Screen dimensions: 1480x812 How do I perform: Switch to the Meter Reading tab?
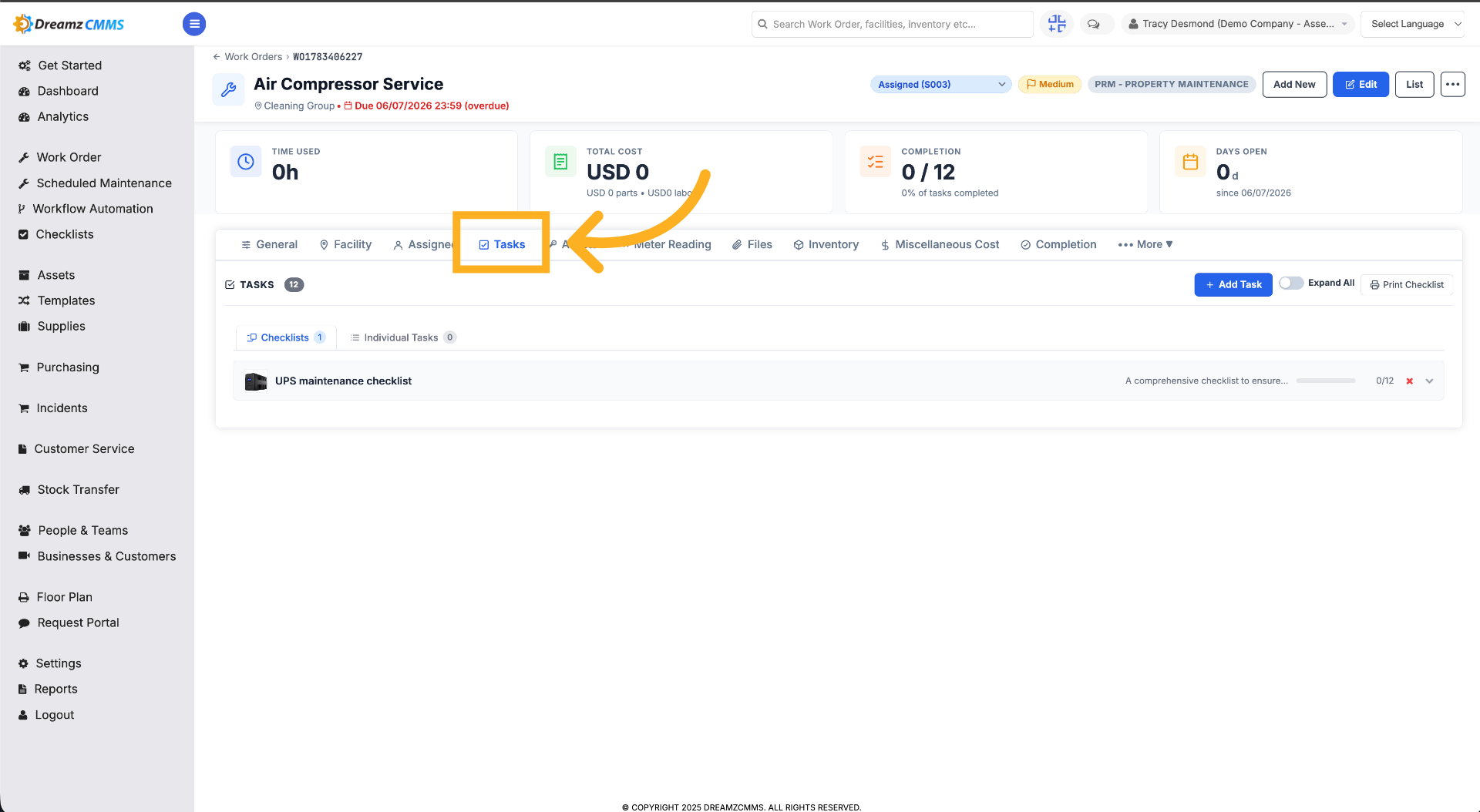click(x=672, y=244)
